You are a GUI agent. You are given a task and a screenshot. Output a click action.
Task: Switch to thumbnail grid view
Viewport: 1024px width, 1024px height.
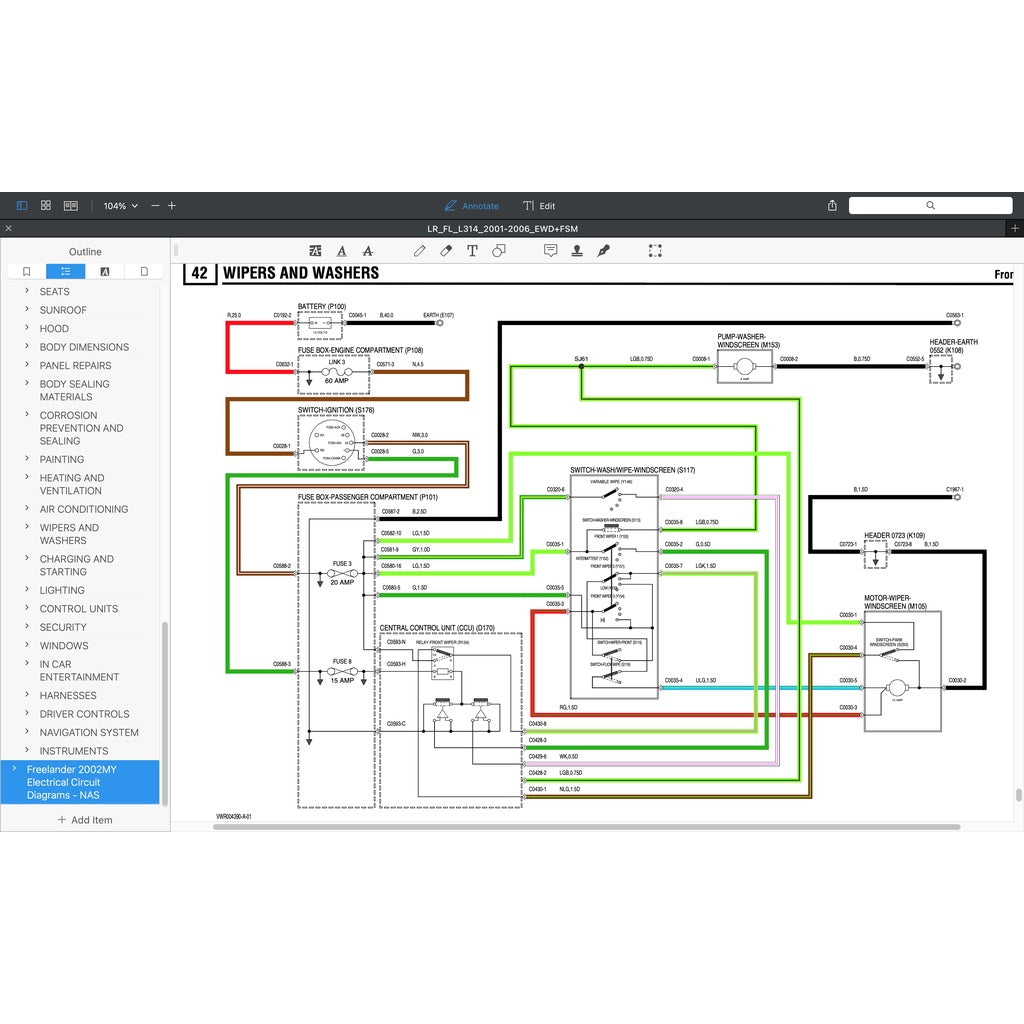46,206
